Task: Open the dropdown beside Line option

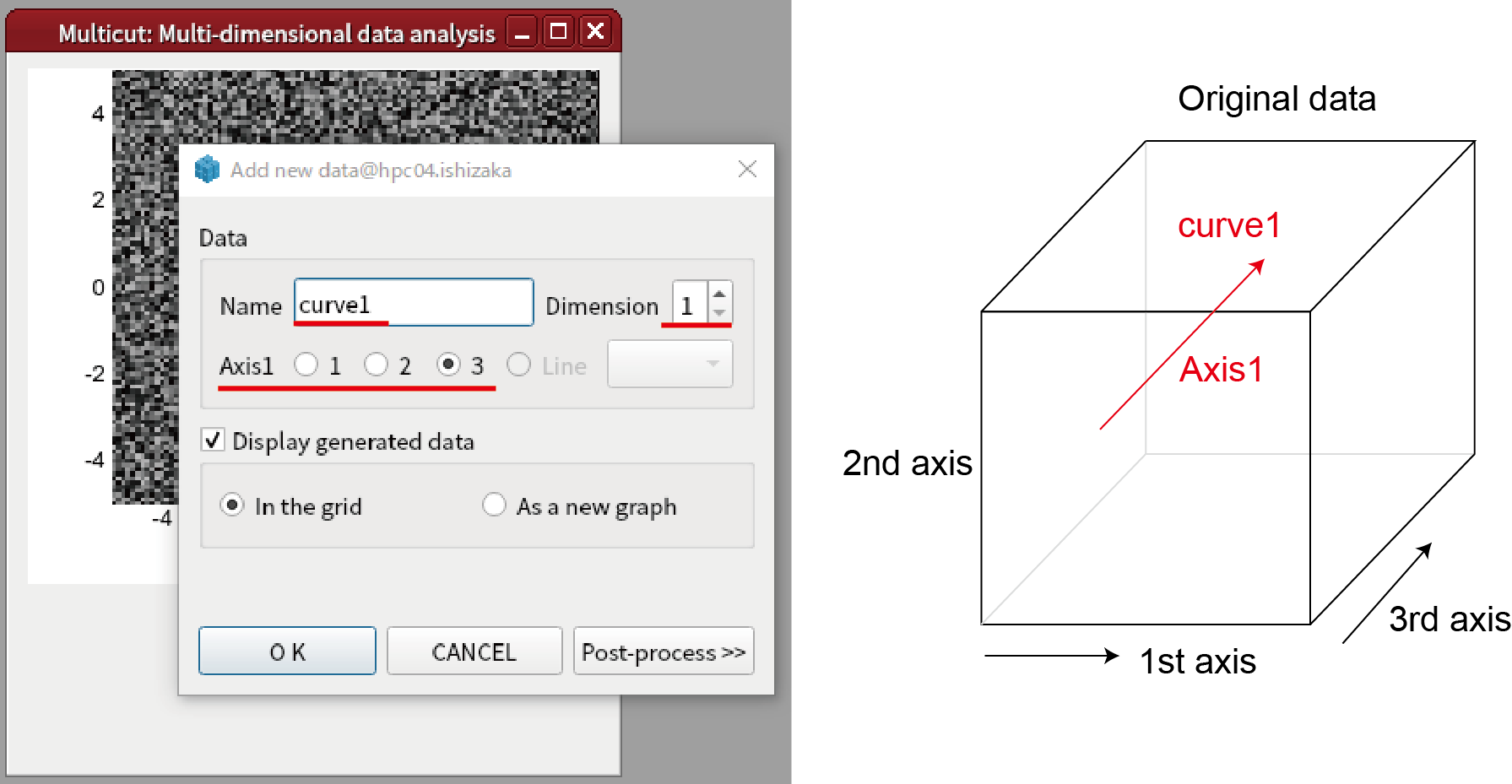Action: tap(670, 364)
